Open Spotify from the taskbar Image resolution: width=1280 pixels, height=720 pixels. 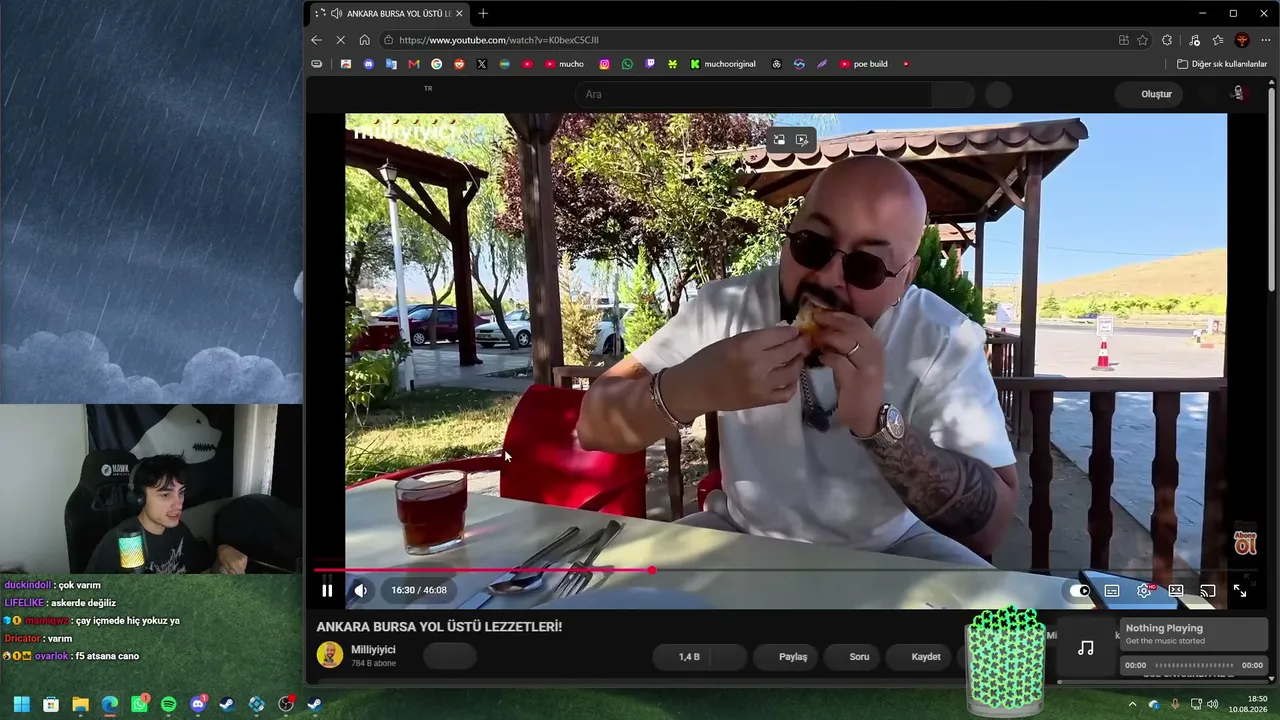(168, 704)
